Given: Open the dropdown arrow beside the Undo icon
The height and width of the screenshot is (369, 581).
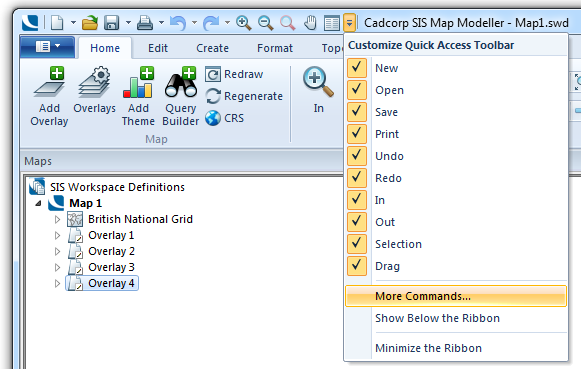Looking at the screenshot, I should point(194,23).
